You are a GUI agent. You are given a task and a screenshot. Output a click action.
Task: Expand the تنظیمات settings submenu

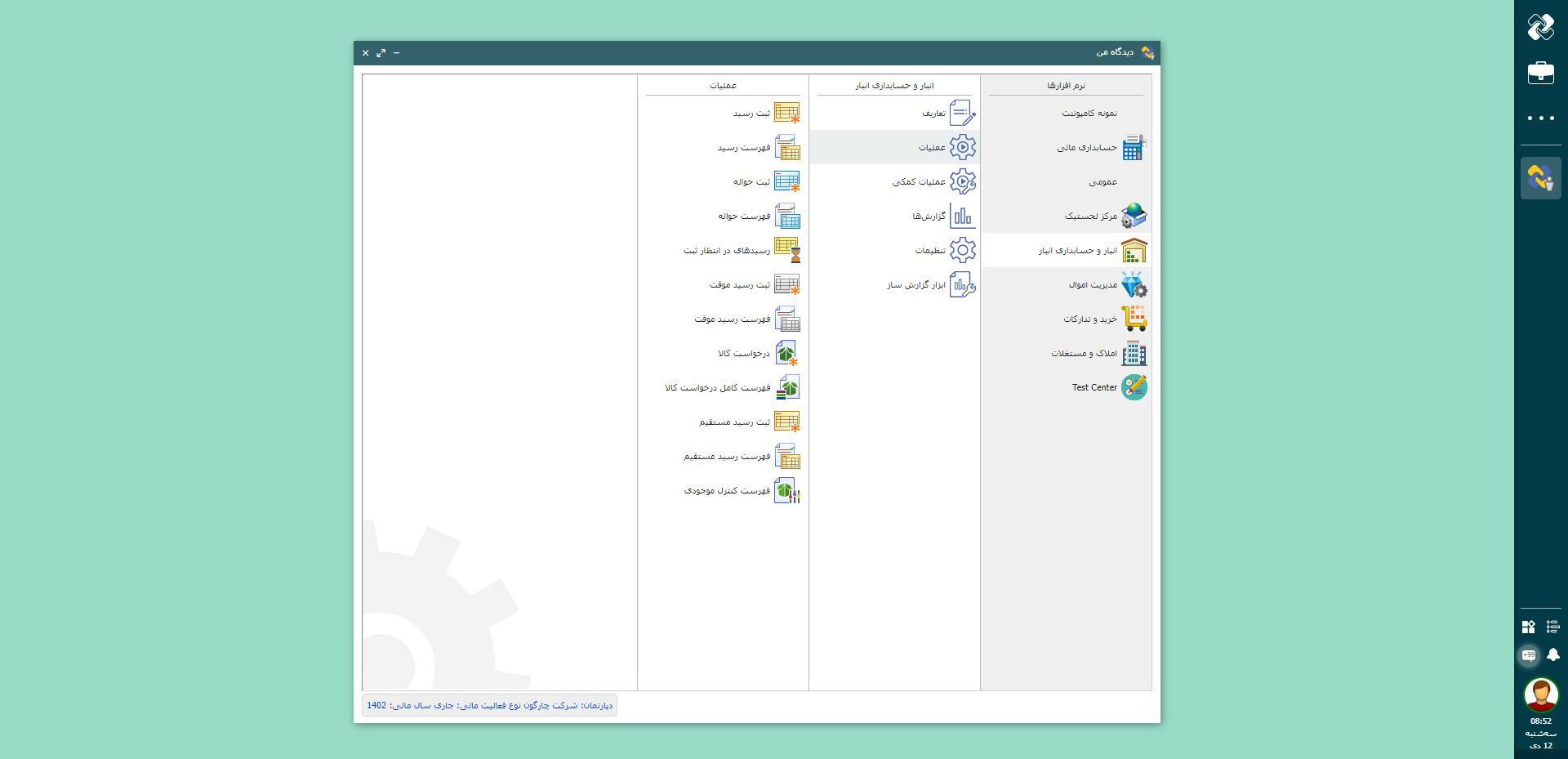tap(930, 251)
